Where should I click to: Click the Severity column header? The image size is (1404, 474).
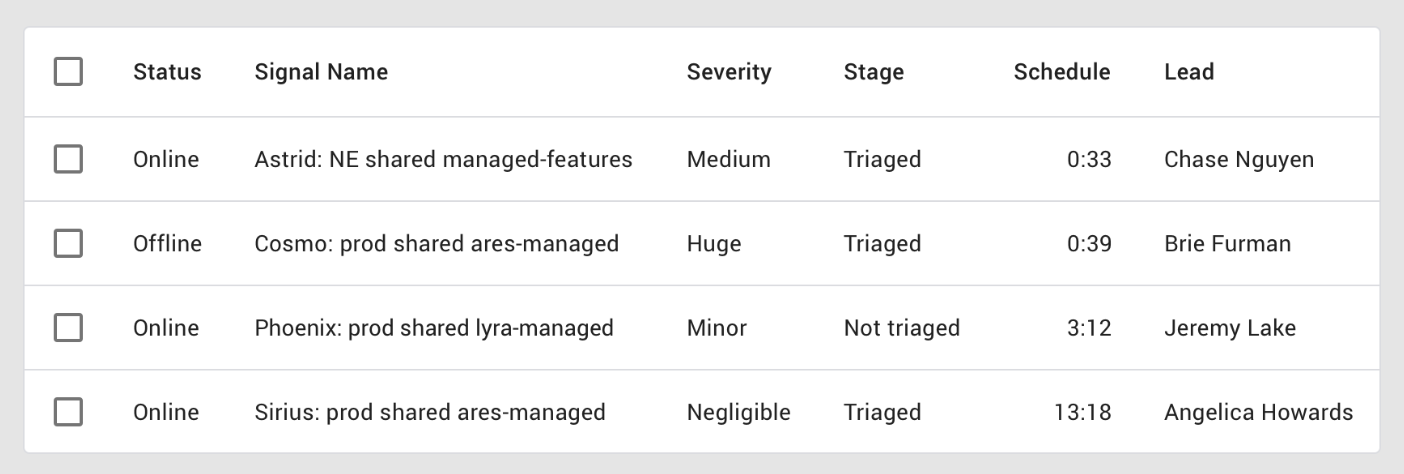(x=729, y=72)
